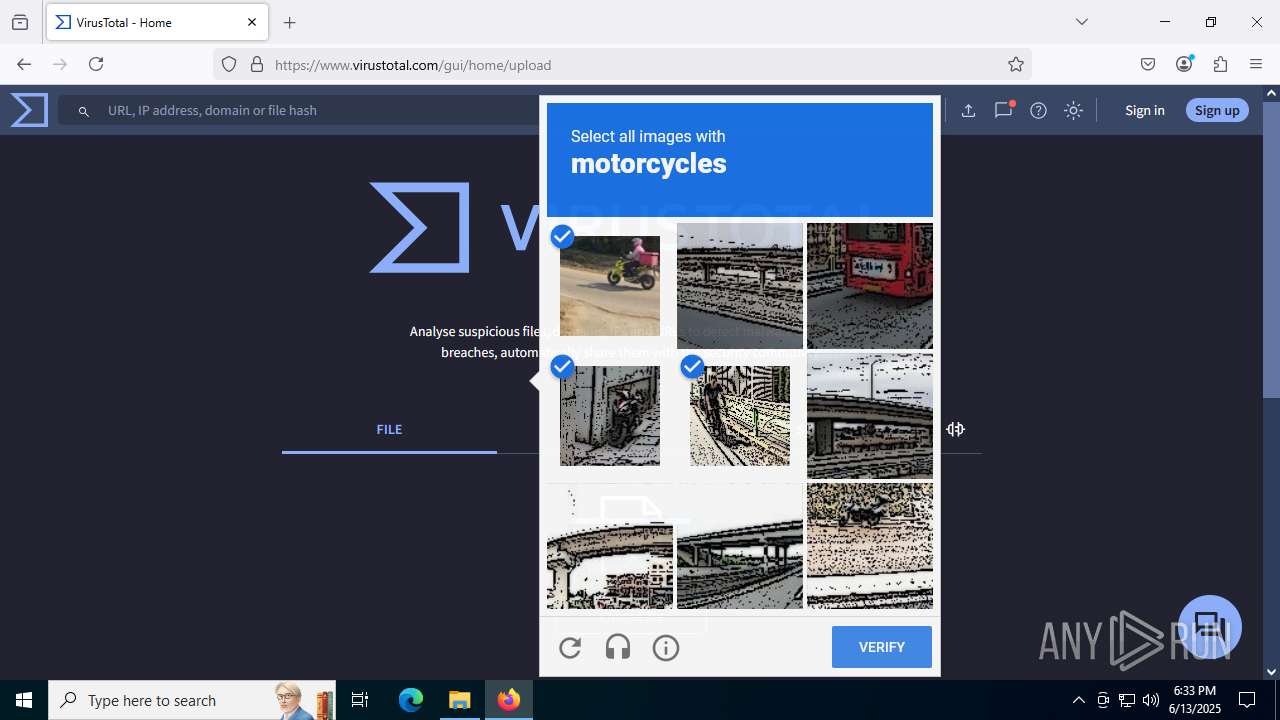Open the network tray icon
Screen dimensions: 1280x720
click(1127, 700)
